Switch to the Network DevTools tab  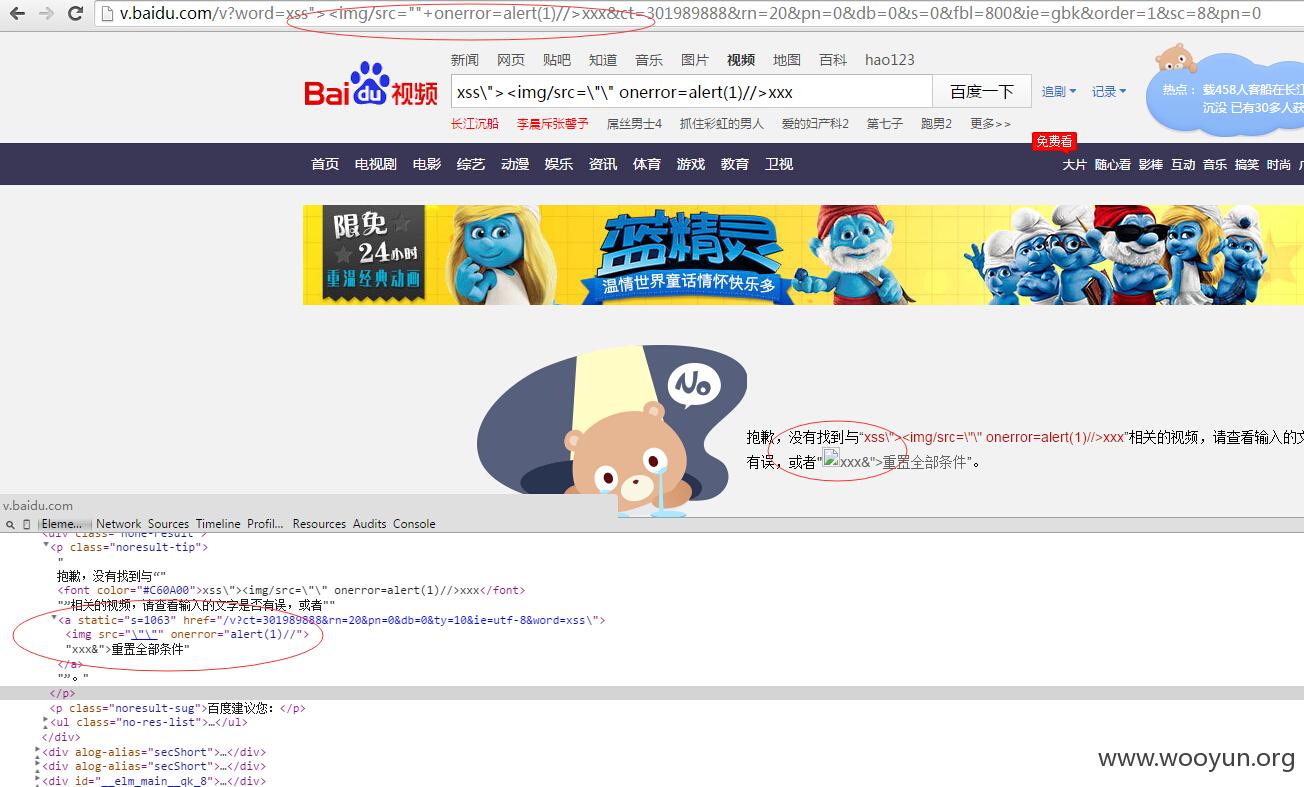pyautogui.click(x=119, y=524)
